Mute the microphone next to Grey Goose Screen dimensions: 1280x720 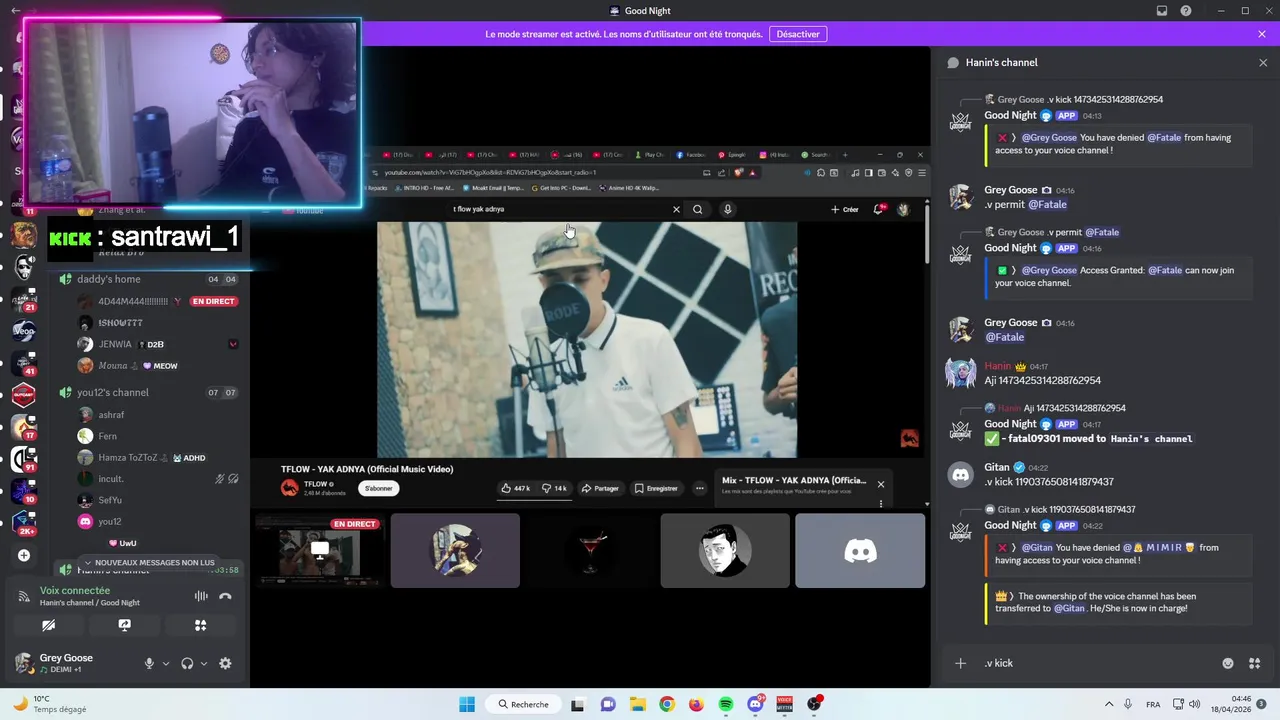pos(149,663)
